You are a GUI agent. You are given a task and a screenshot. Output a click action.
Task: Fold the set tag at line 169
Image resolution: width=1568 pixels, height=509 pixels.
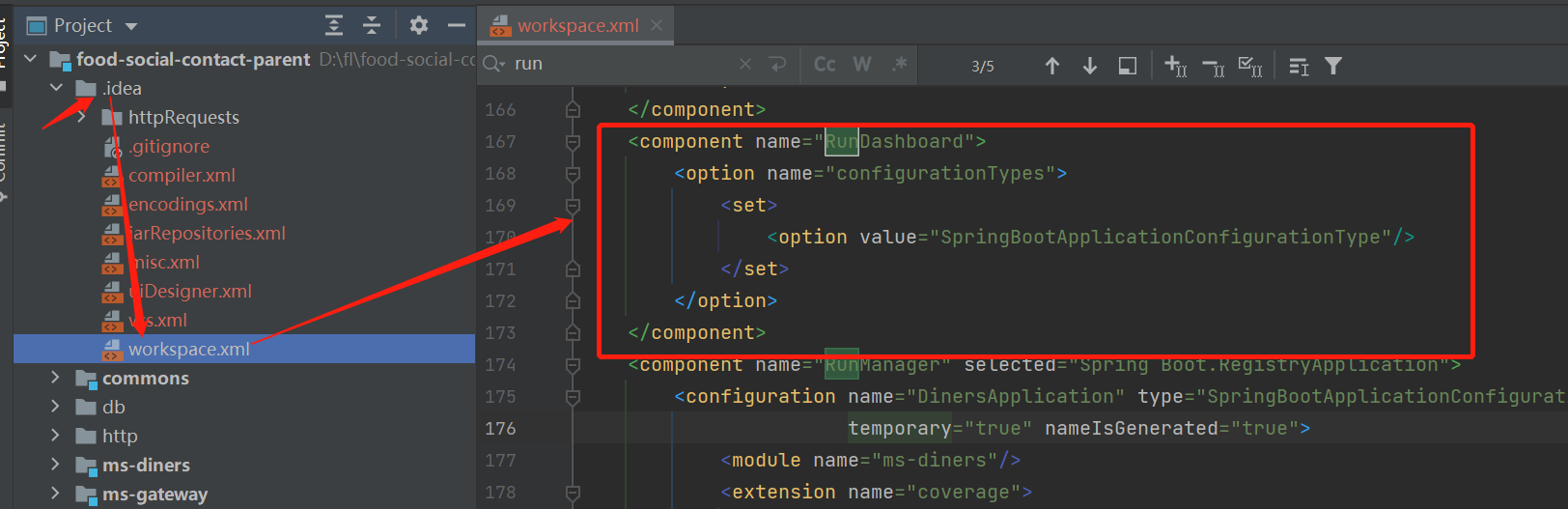coord(573,206)
